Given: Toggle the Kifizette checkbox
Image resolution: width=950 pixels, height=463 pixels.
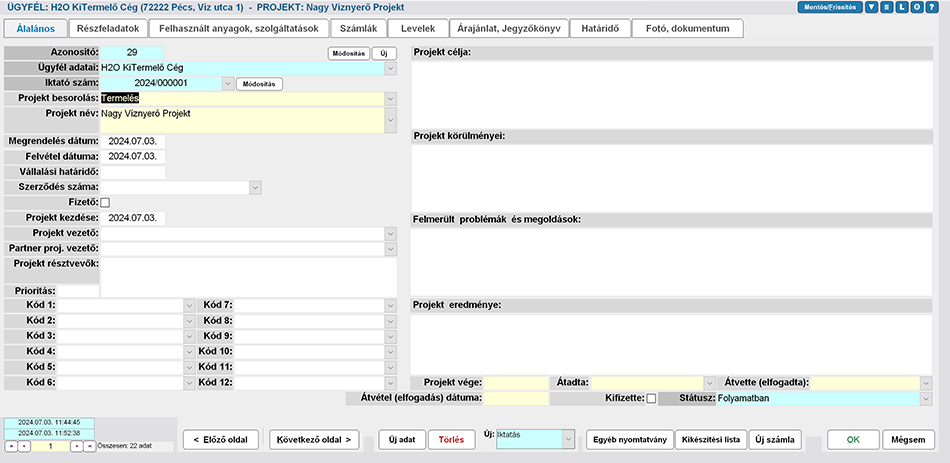Looking at the screenshot, I should tap(651, 399).
